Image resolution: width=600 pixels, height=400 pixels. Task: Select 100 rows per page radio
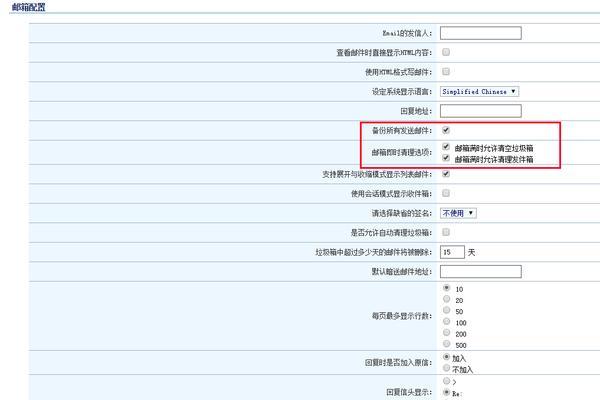(x=446, y=322)
